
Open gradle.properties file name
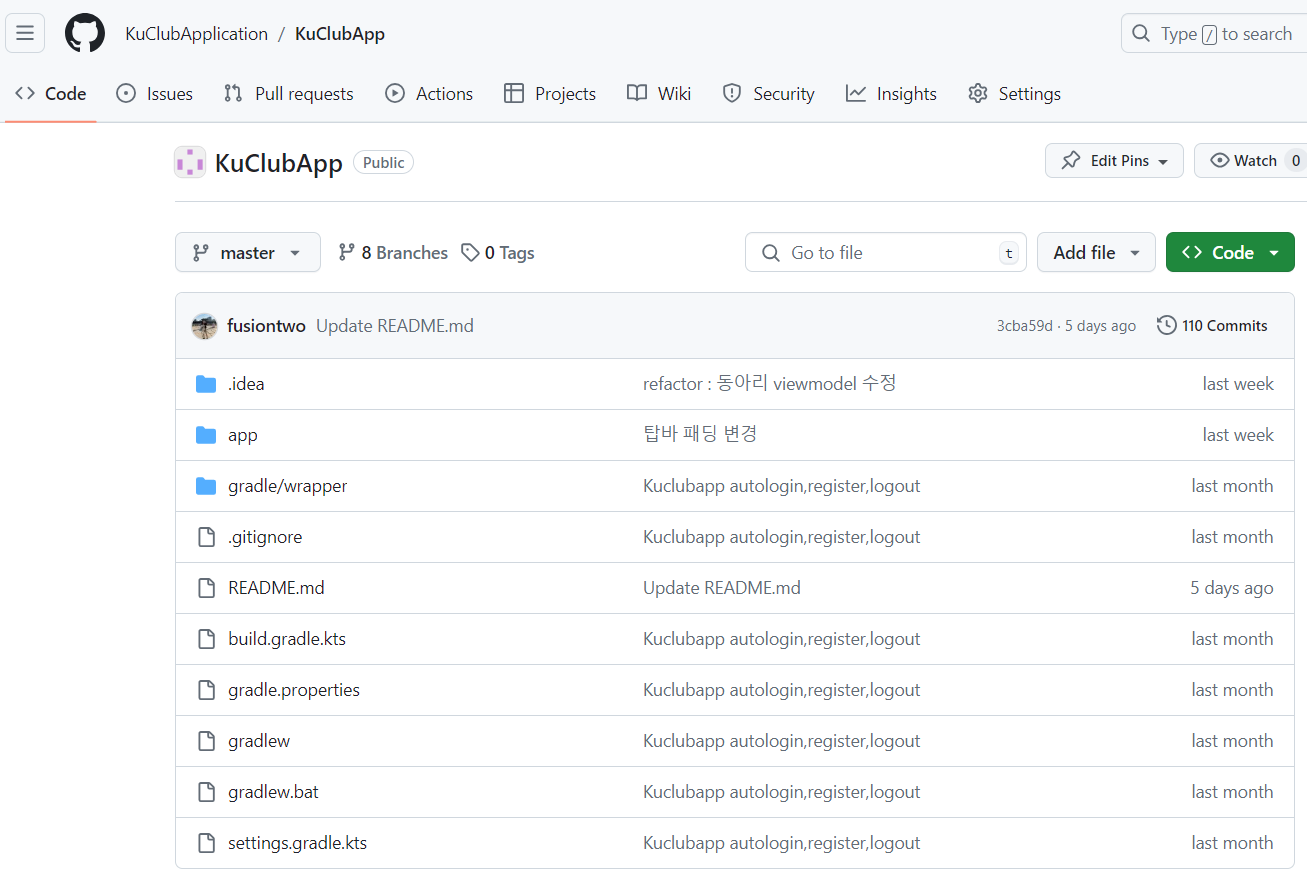point(294,690)
